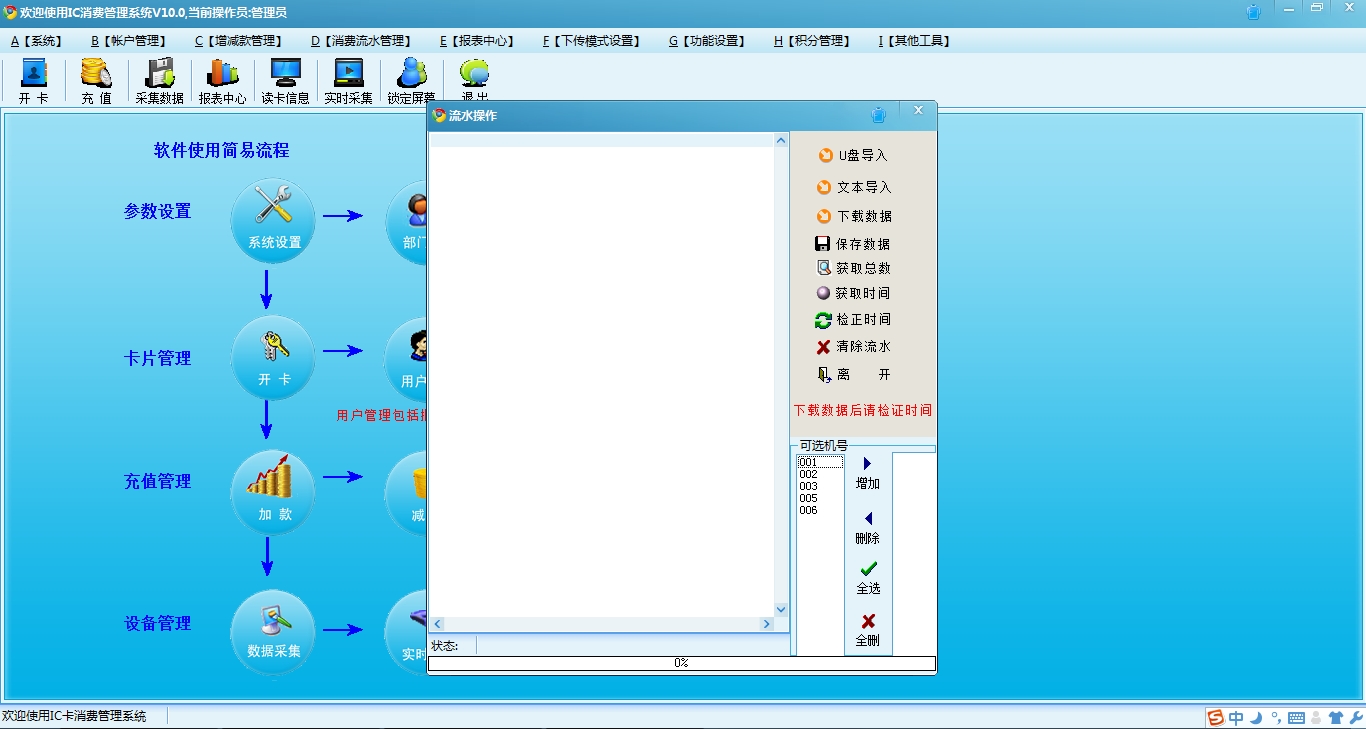Click the 增加 right arrow button
This screenshot has width=1366, height=729.
(x=867, y=472)
